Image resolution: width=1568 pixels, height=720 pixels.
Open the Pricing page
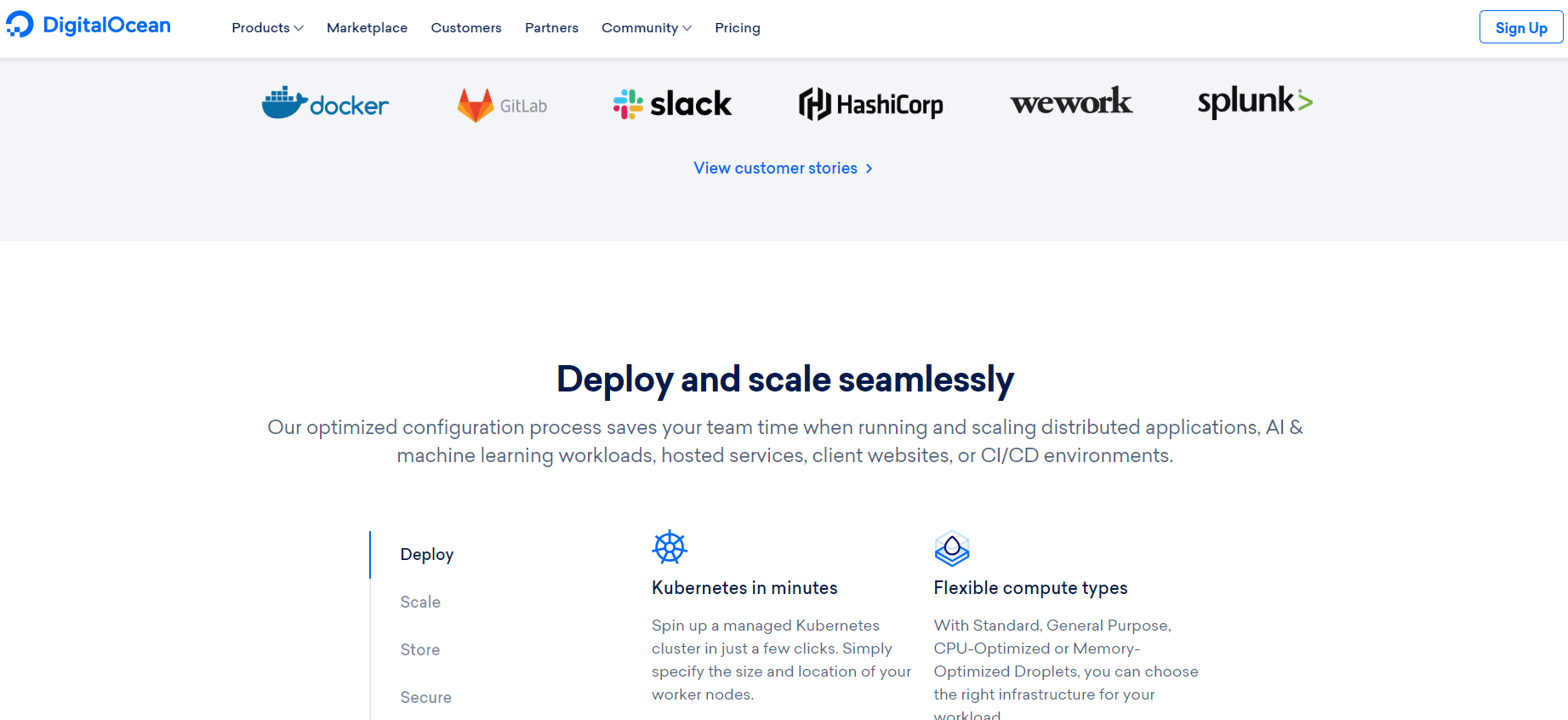[738, 28]
